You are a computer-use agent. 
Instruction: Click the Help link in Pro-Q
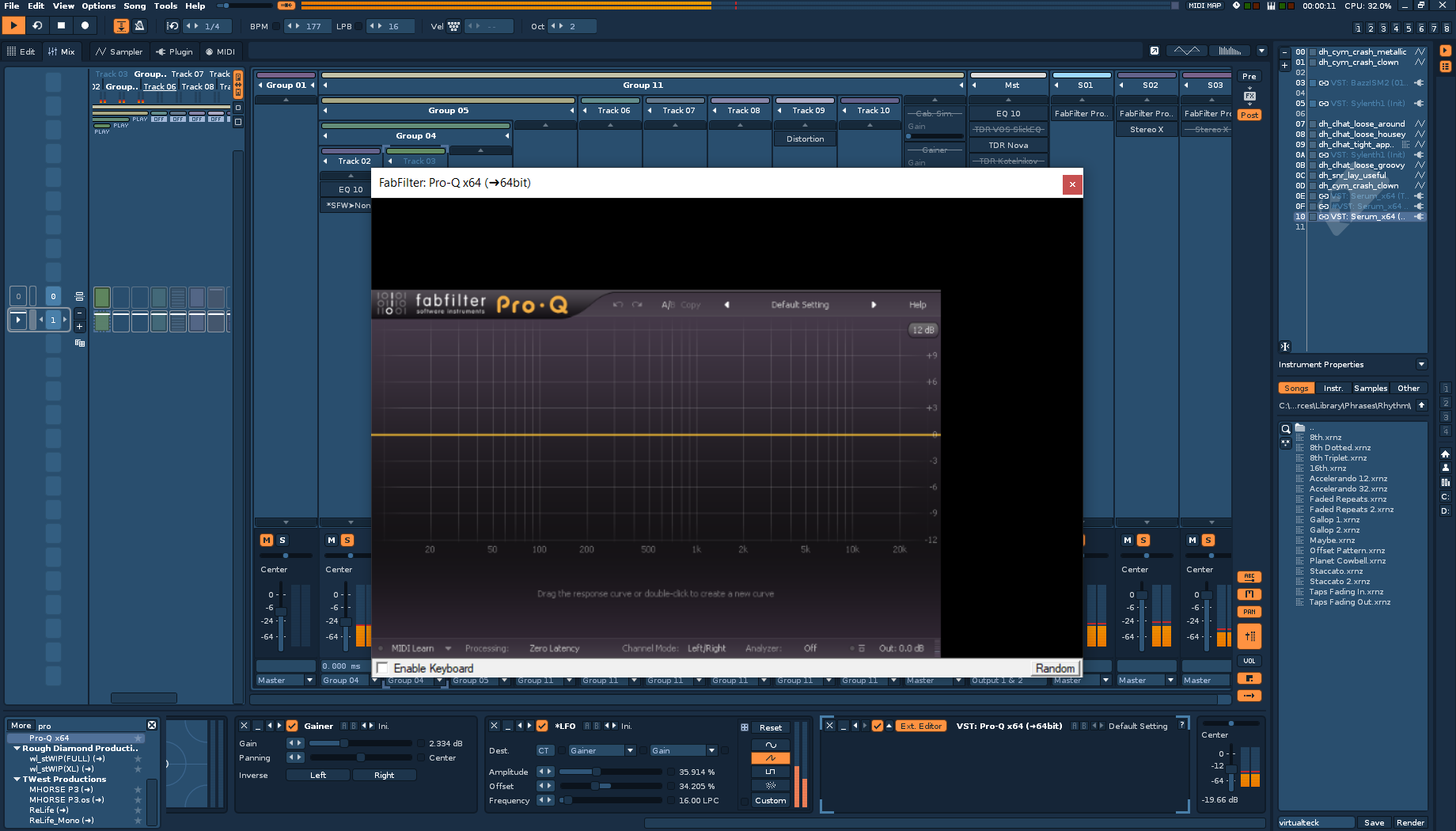(917, 305)
